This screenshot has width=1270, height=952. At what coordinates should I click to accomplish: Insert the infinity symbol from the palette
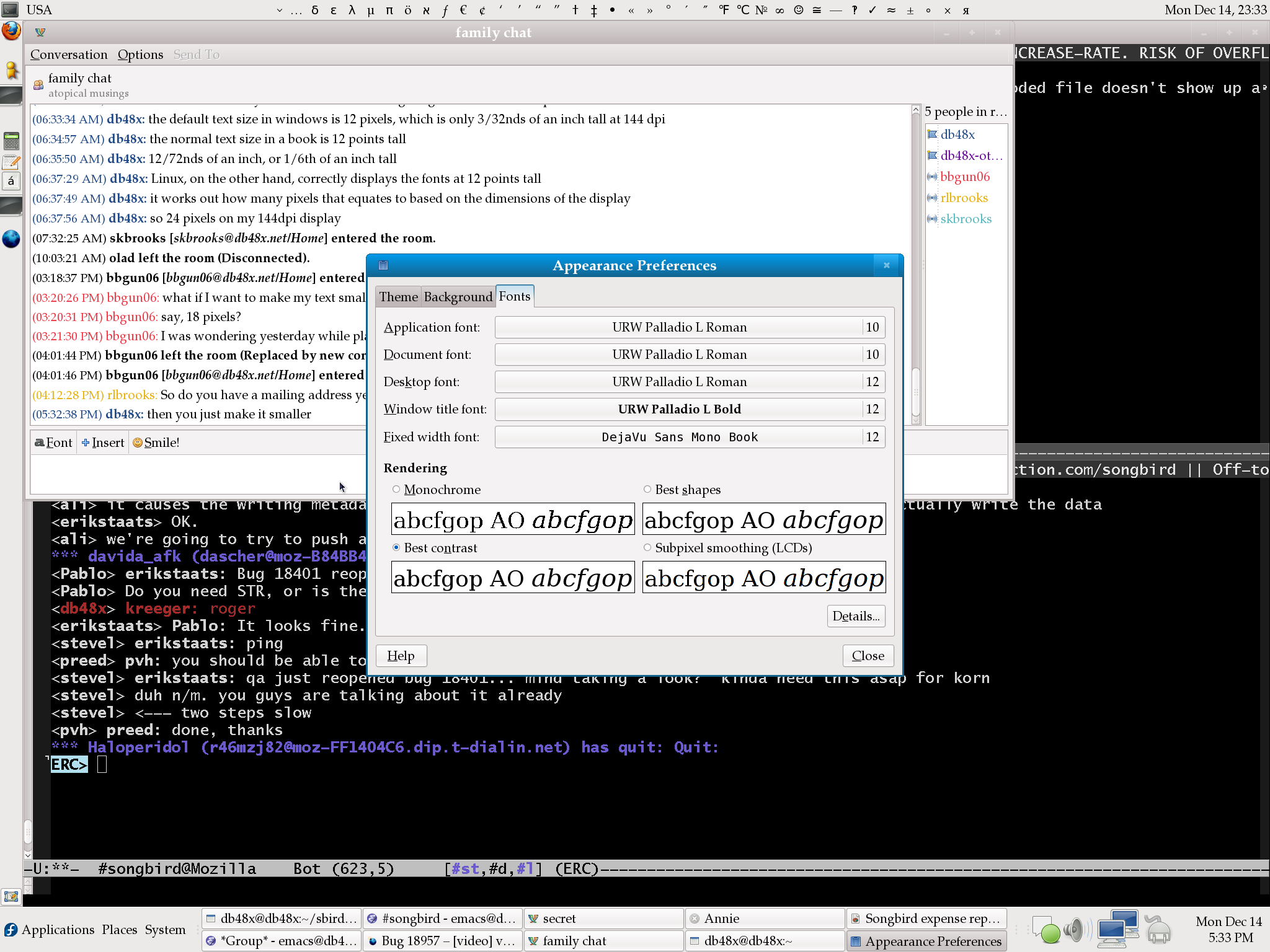tap(779, 10)
